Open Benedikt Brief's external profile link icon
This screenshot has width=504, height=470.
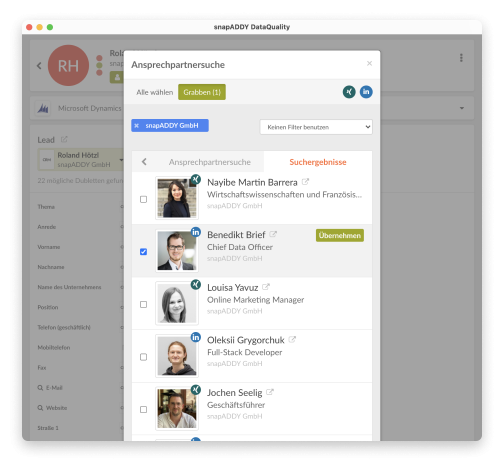coord(273,234)
